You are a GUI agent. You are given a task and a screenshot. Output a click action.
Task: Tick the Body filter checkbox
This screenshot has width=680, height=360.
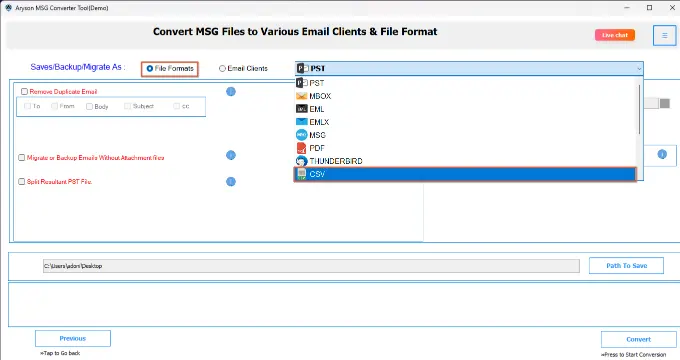coord(89,107)
